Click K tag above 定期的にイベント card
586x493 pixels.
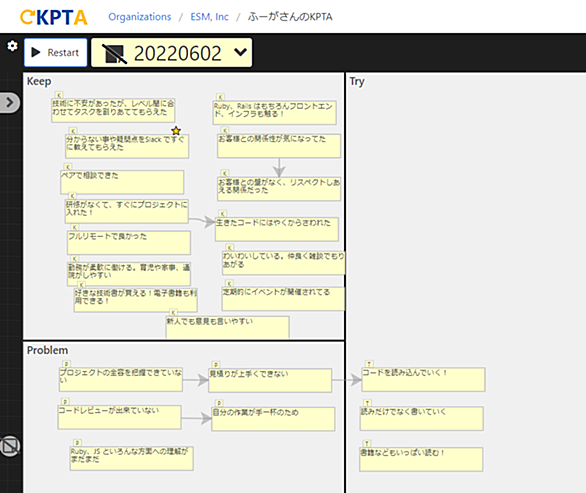point(229,283)
